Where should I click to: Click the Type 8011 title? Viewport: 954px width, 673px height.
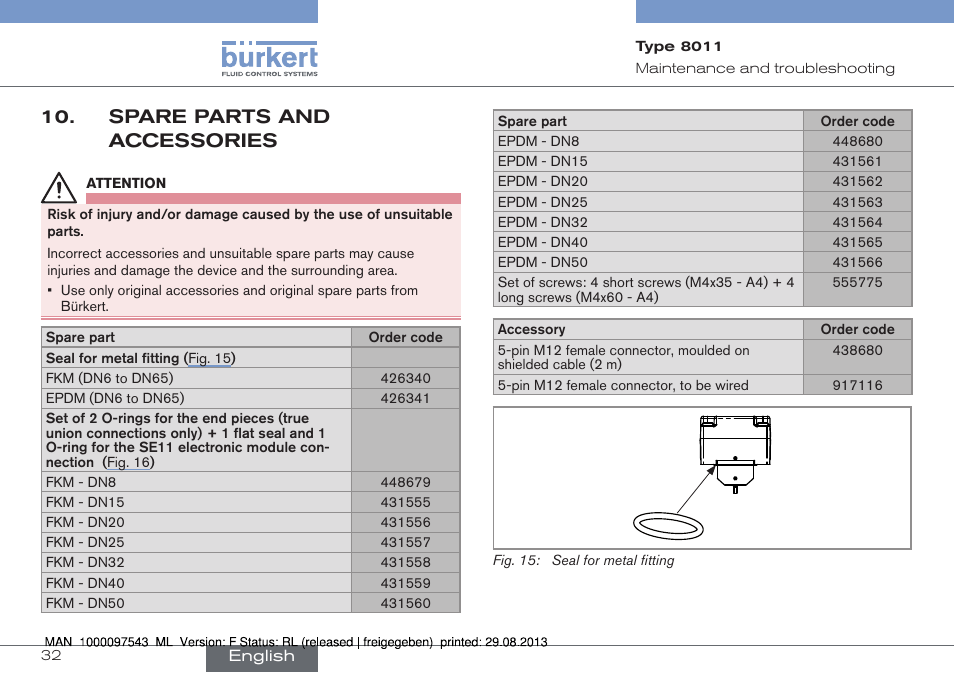coord(678,46)
